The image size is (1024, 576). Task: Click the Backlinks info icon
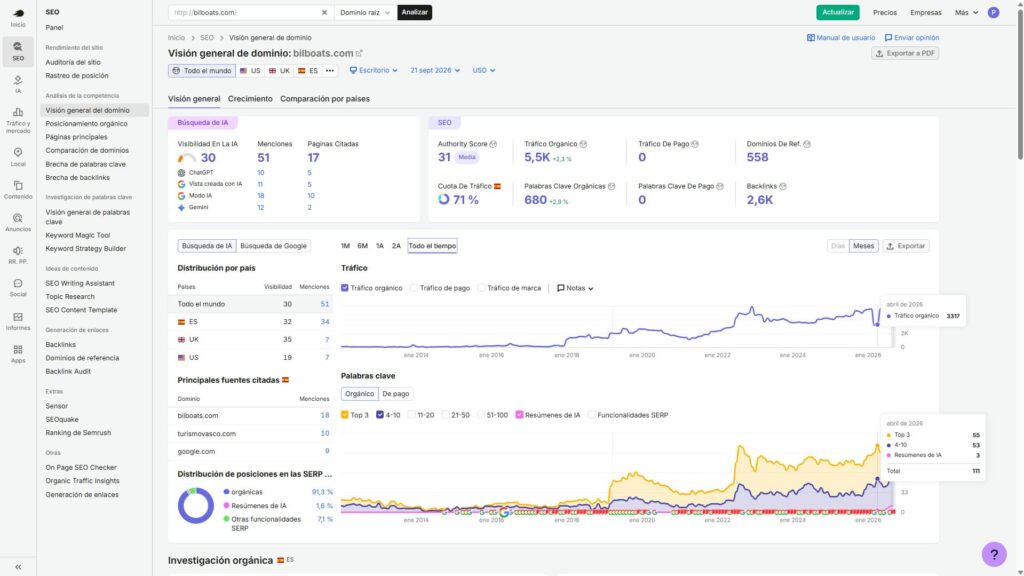click(x=783, y=187)
